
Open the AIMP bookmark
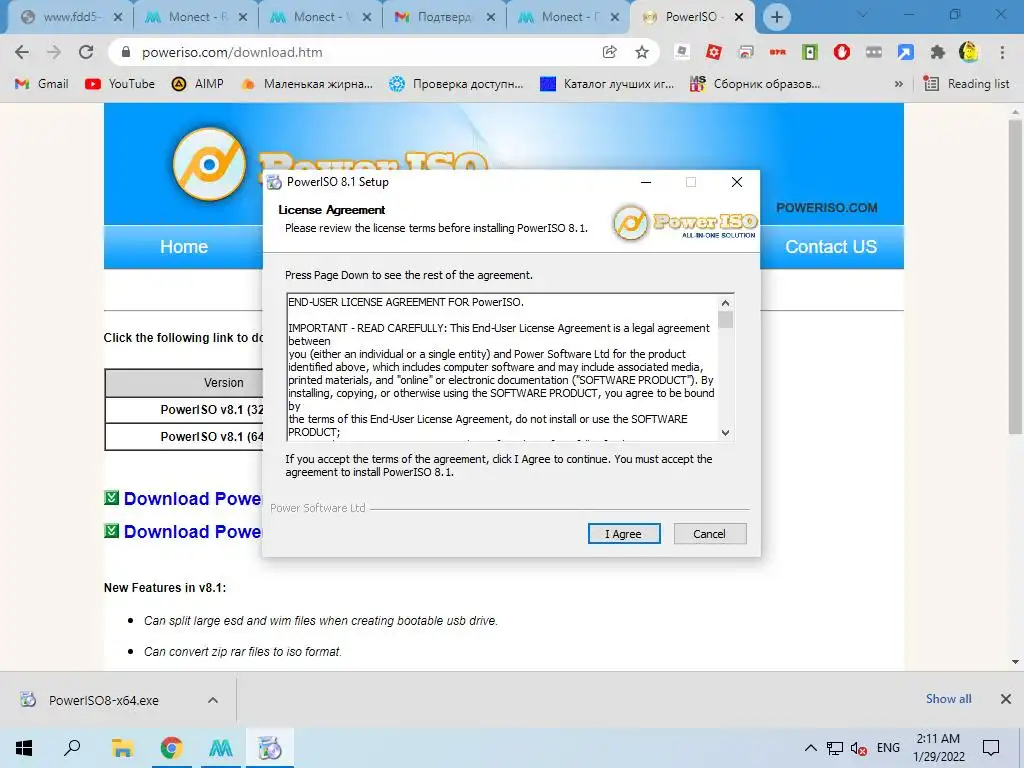198,84
